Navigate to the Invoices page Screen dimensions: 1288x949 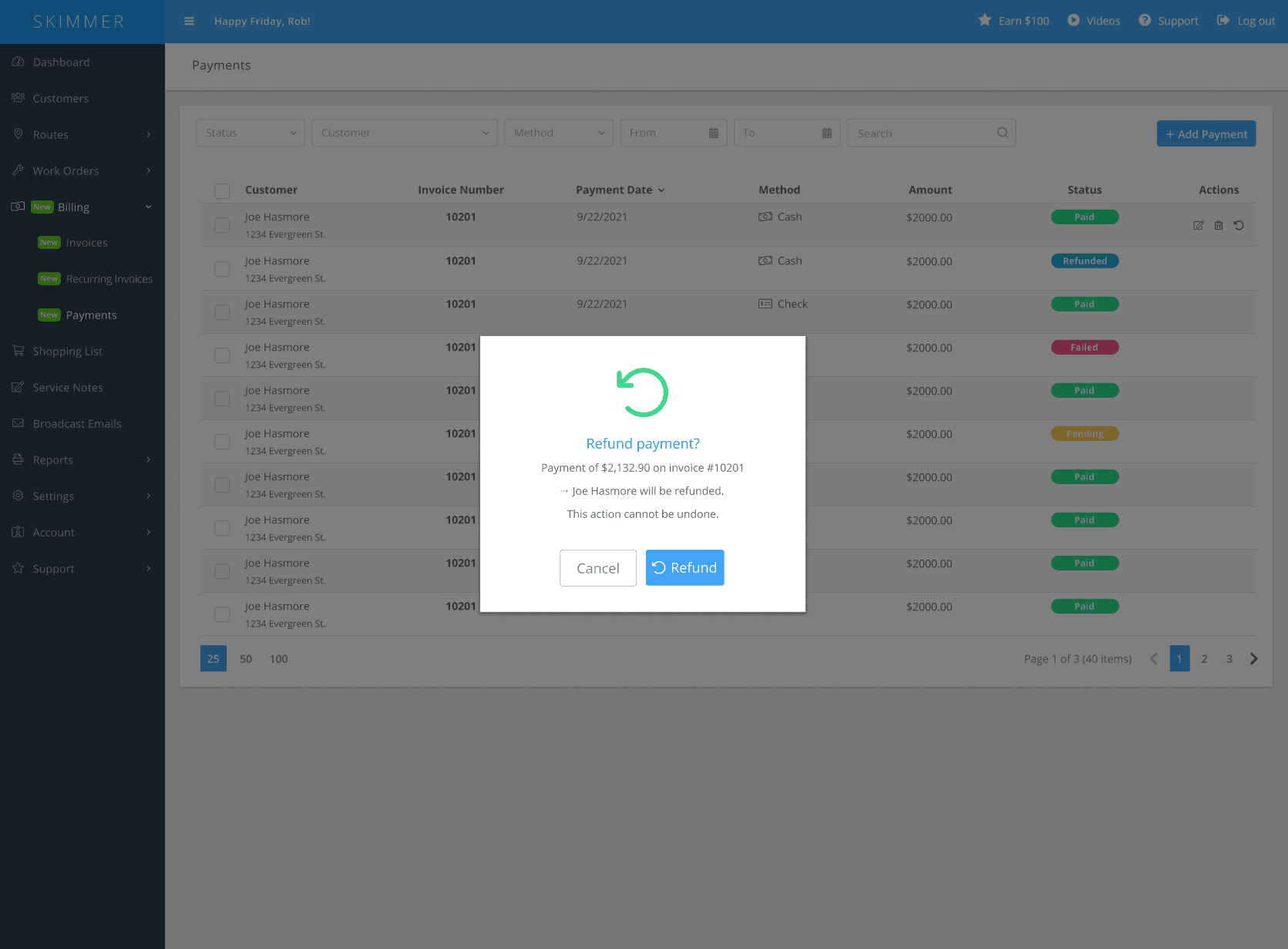click(x=86, y=242)
